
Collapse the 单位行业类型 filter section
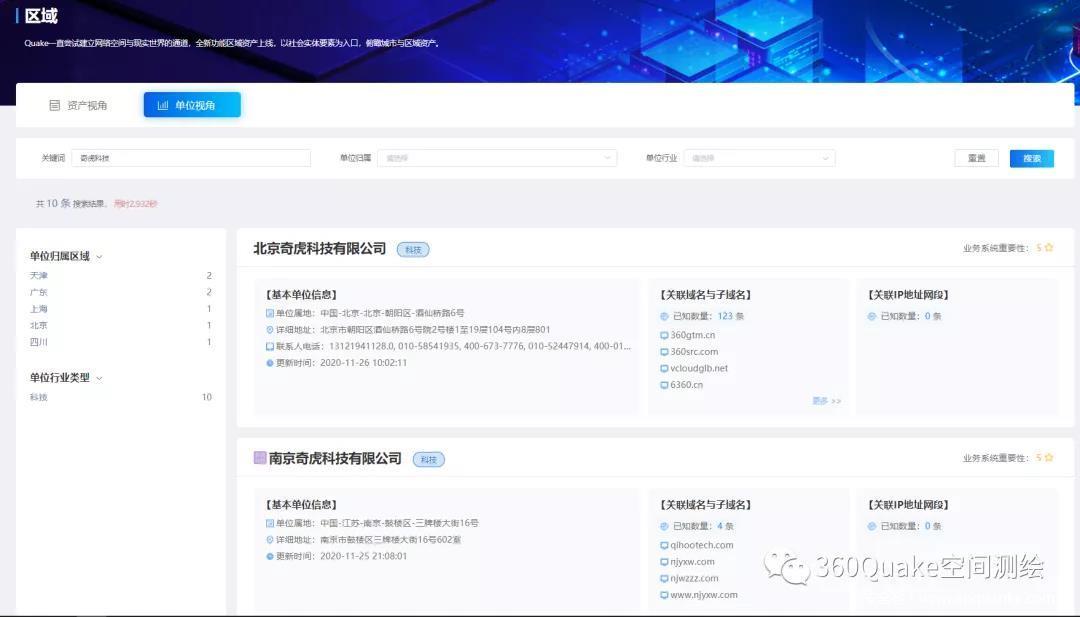click(x=99, y=378)
